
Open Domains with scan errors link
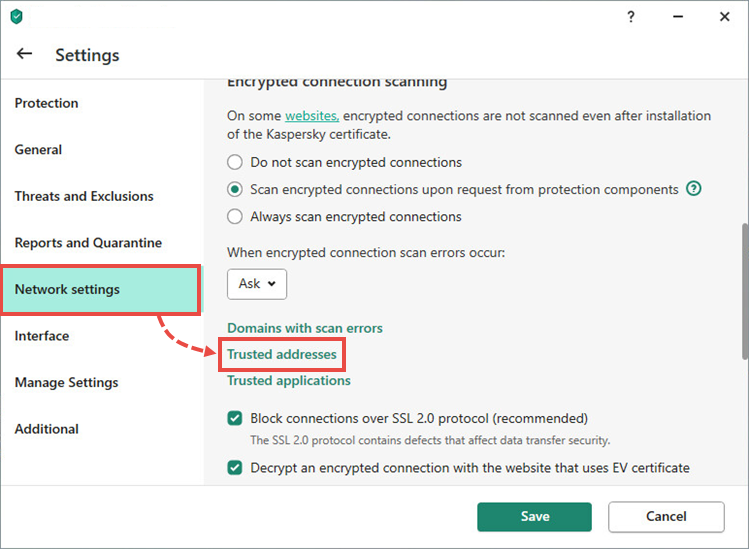[305, 328]
